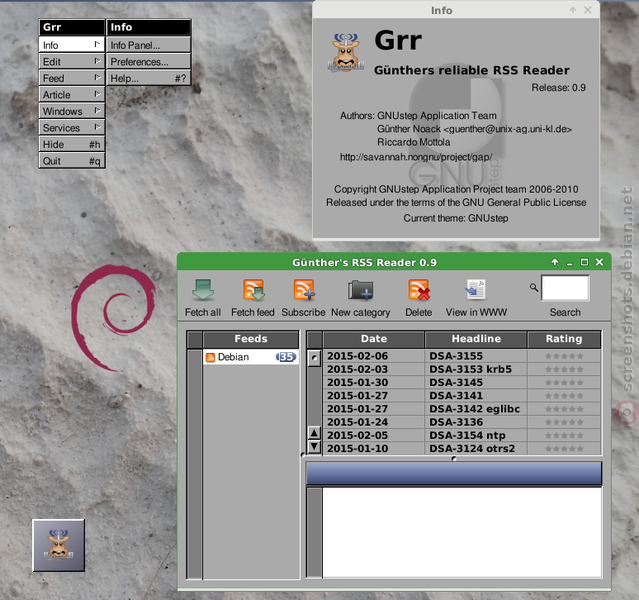Select the Debian feed in the Feeds list

pyautogui.click(x=251, y=357)
